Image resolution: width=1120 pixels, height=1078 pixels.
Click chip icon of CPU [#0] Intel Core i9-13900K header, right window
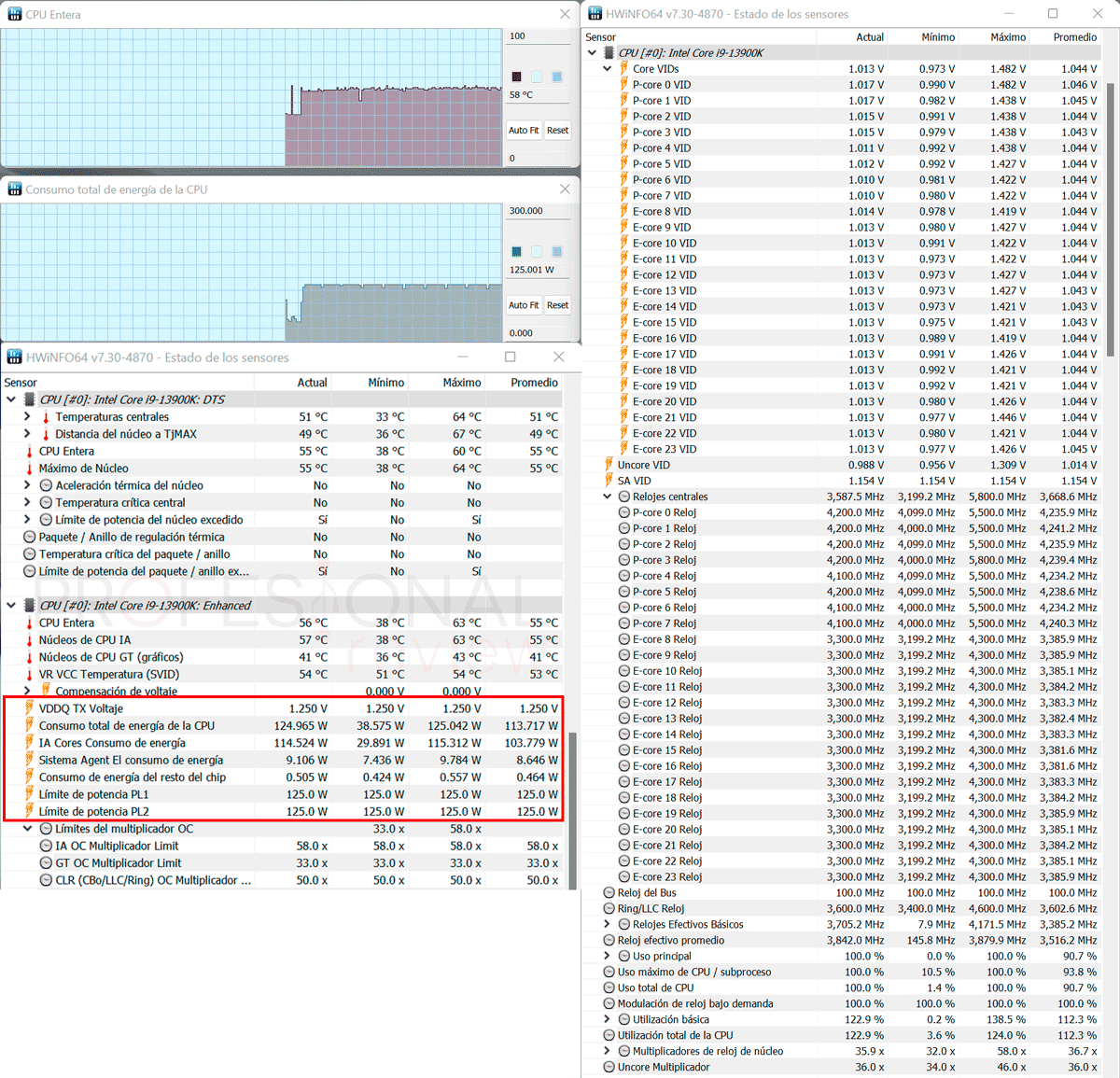click(609, 53)
